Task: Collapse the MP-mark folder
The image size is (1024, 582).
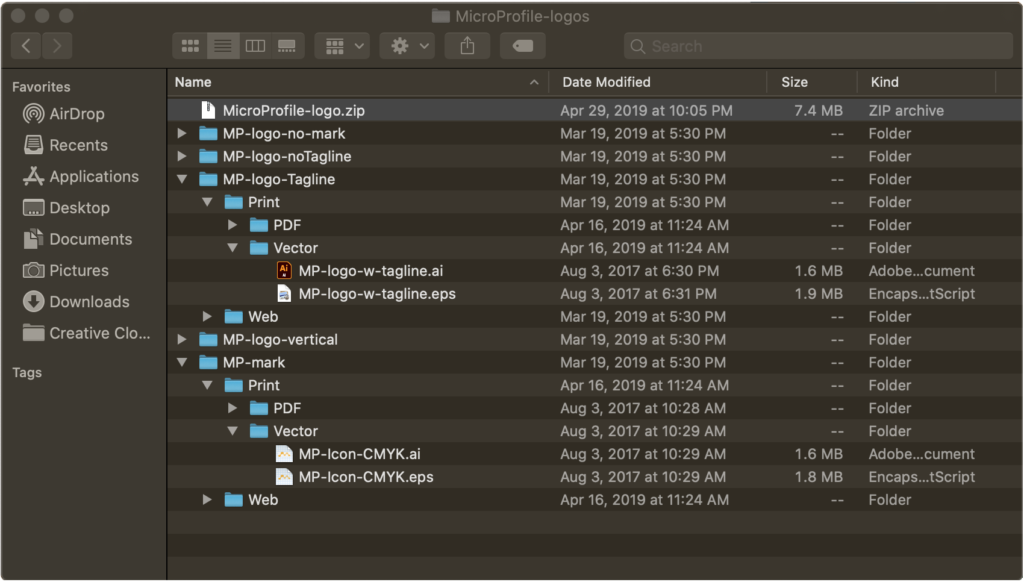Action: tap(181, 363)
